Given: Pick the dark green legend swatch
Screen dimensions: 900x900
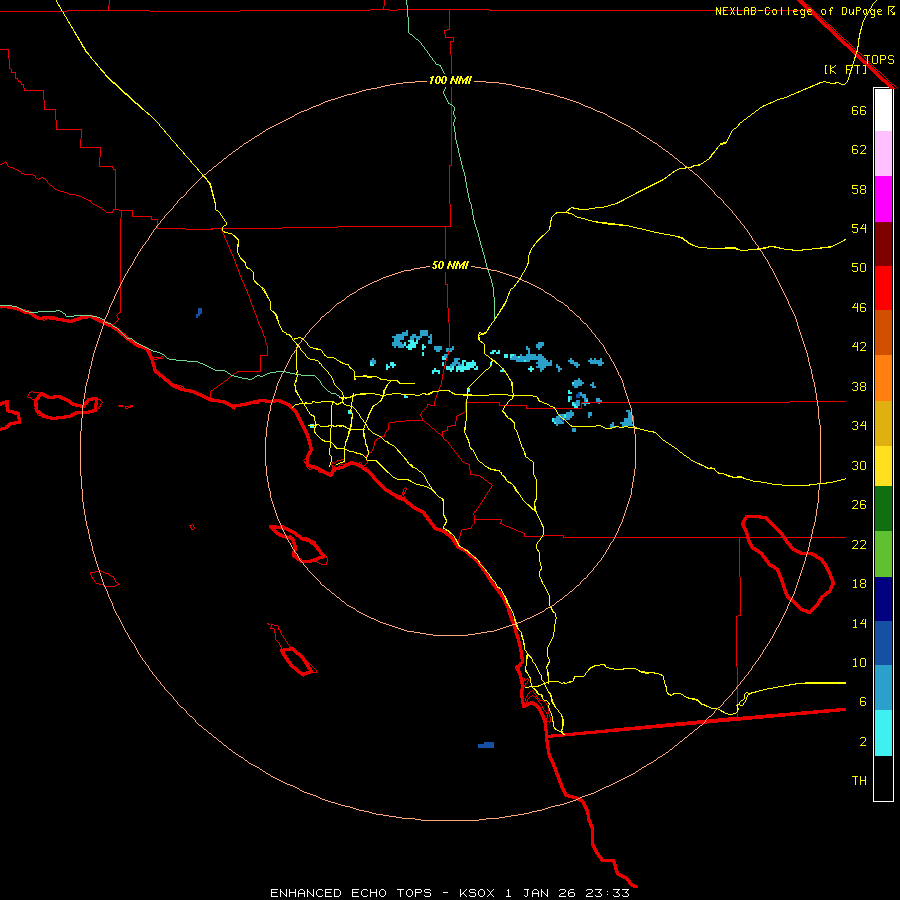Looking at the screenshot, I should [x=883, y=509].
